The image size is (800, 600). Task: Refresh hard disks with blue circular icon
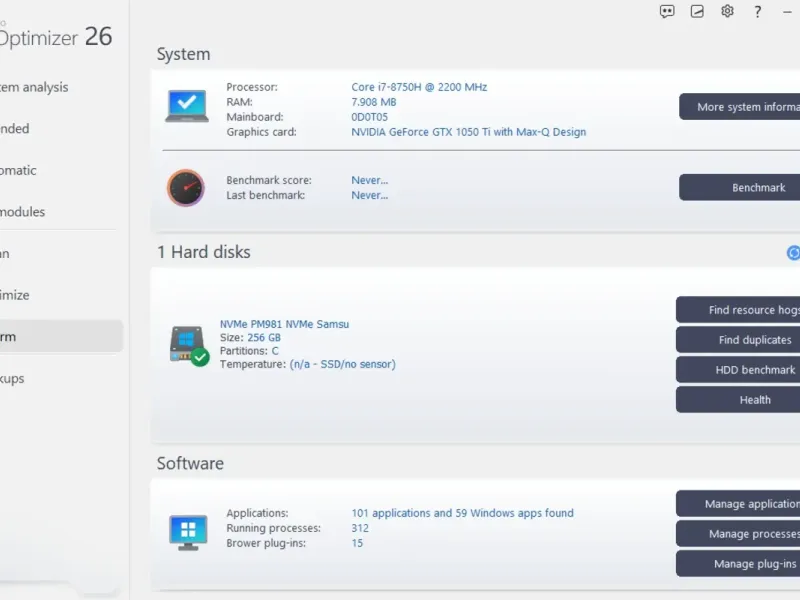pyautogui.click(x=793, y=253)
